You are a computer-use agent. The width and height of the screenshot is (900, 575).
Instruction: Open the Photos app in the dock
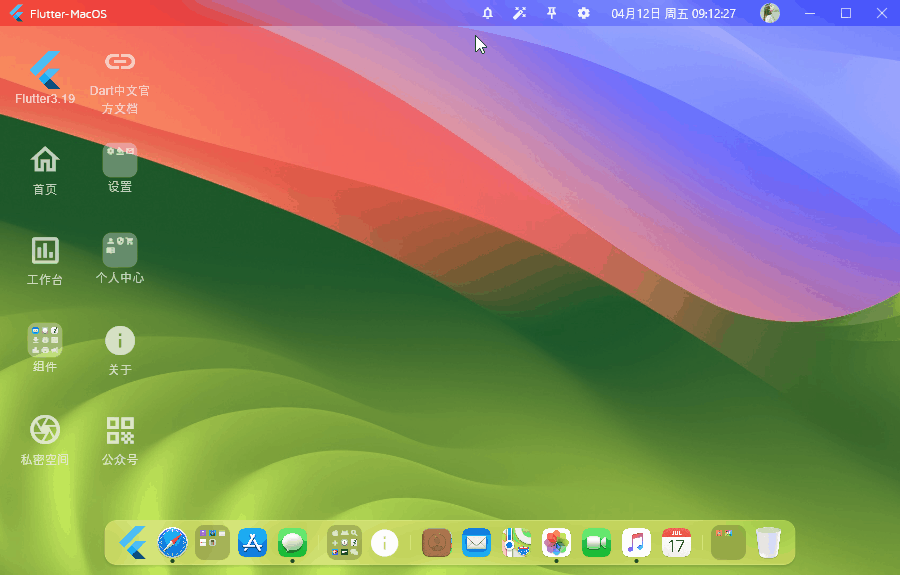click(x=556, y=542)
